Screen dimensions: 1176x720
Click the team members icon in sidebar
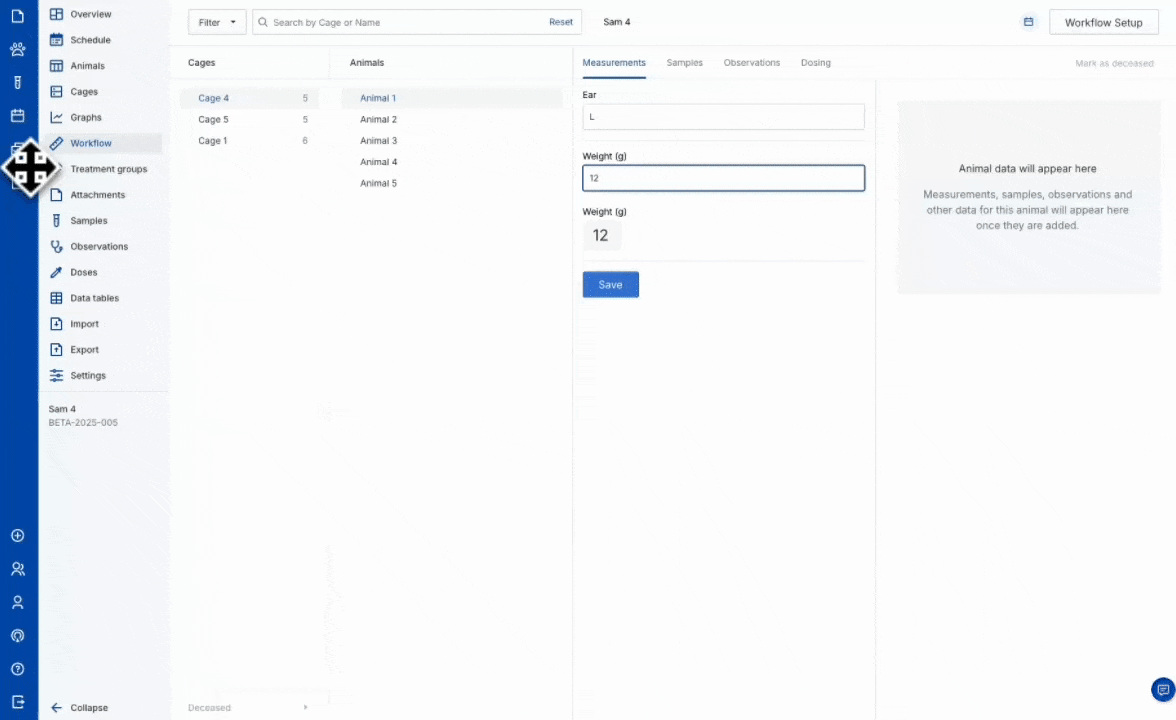[x=17, y=569]
